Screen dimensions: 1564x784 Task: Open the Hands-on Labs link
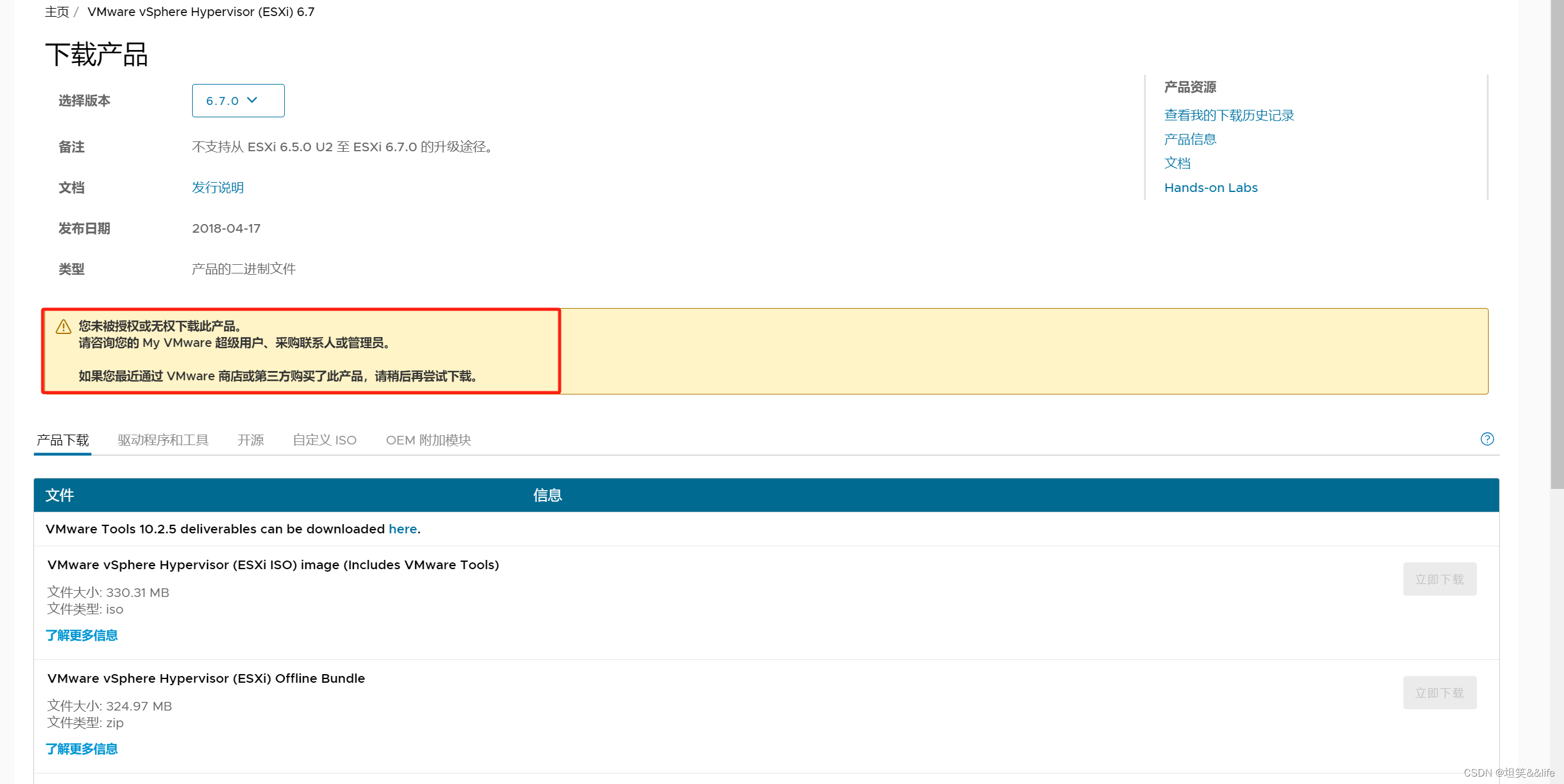pyautogui.click(x=1211, y=188)
